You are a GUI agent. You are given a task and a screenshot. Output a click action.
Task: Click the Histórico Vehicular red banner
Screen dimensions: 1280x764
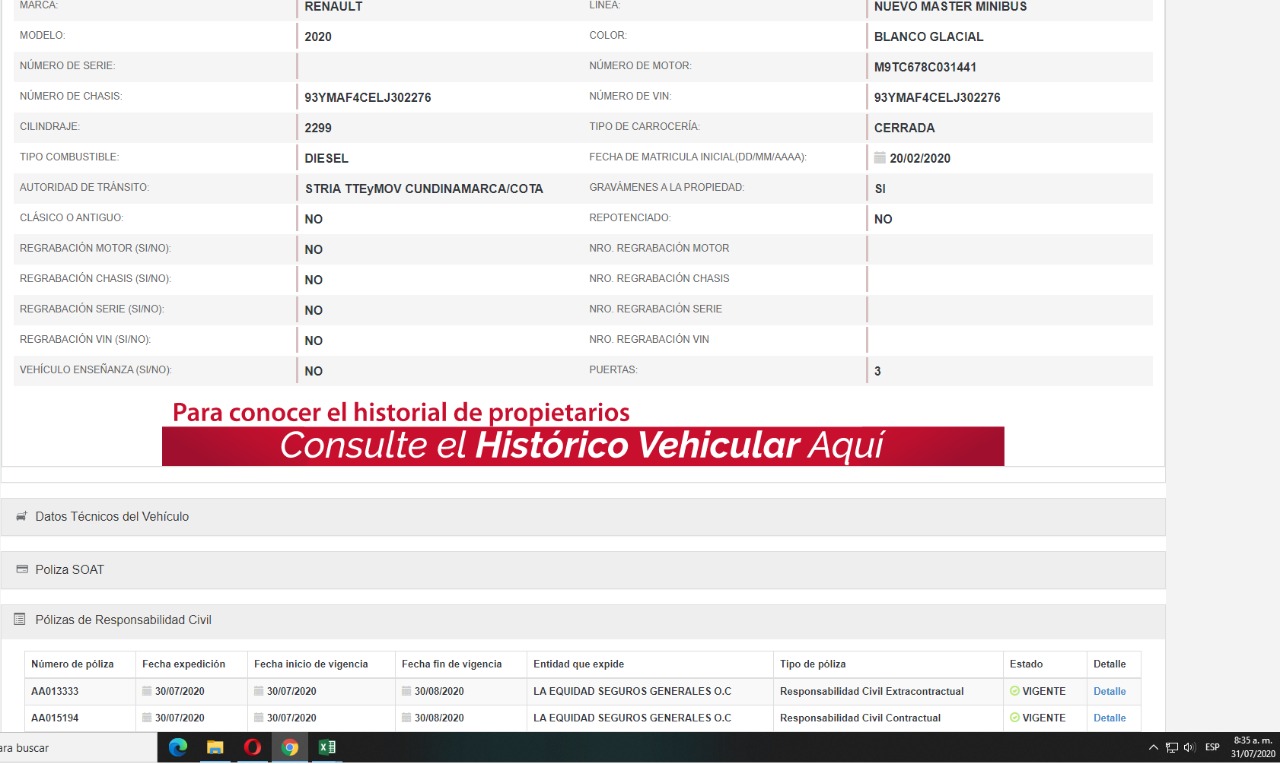(582, 446)
